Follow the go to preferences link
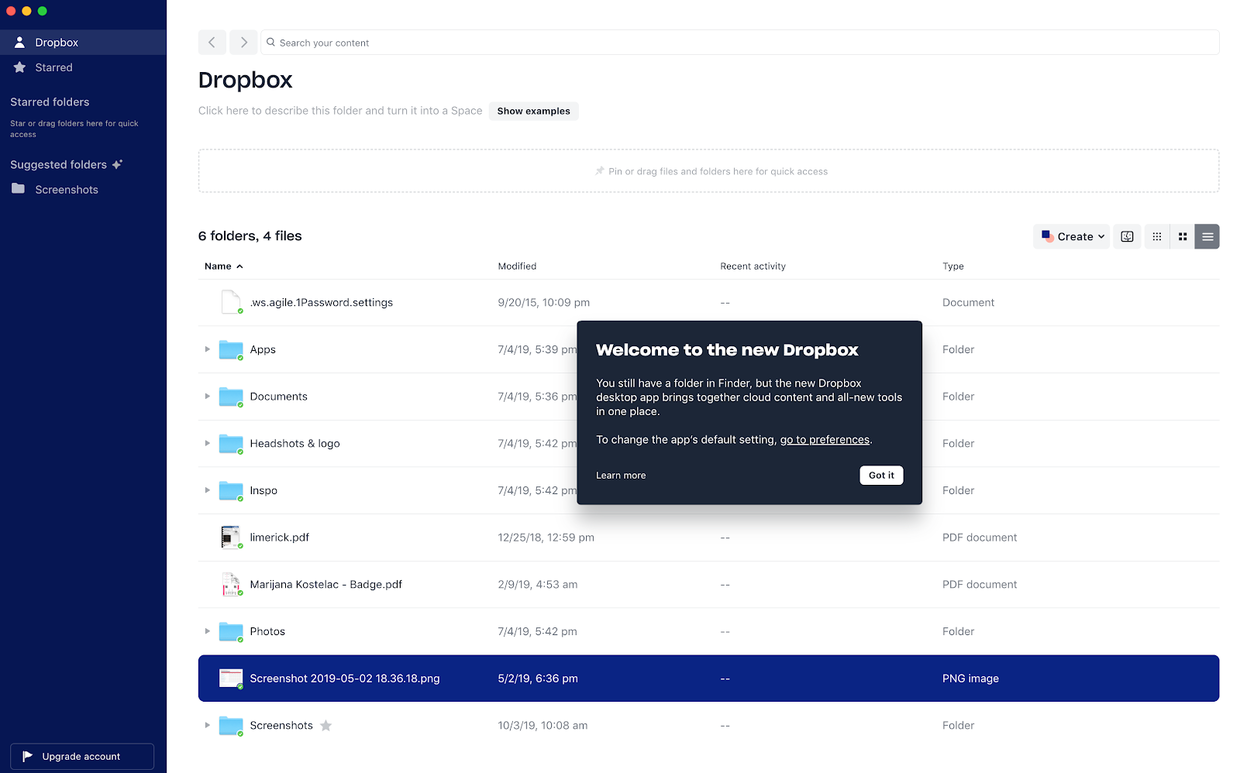The width and height of the screenshot is (1240, 773). (824, 440)
